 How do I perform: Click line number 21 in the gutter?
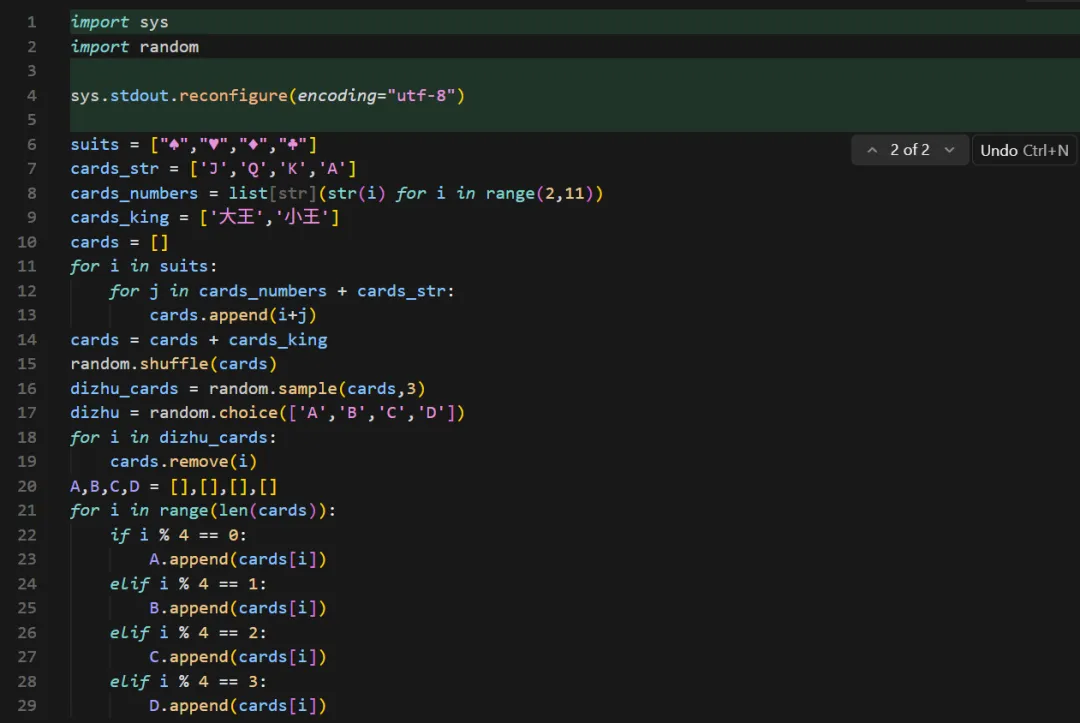(27, 510)
